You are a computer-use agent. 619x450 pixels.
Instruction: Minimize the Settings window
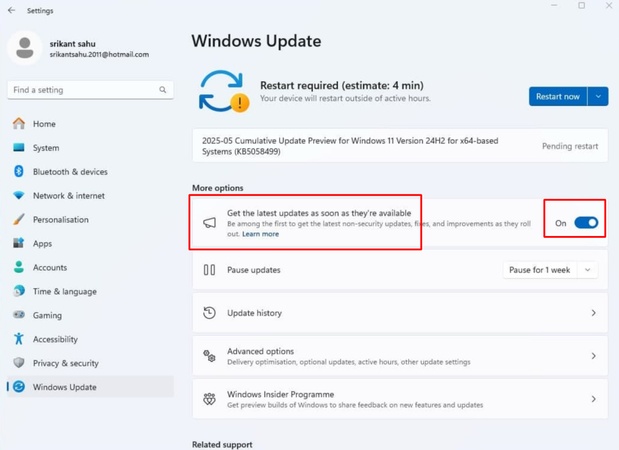pyautogui.click(x=554, y=6)
